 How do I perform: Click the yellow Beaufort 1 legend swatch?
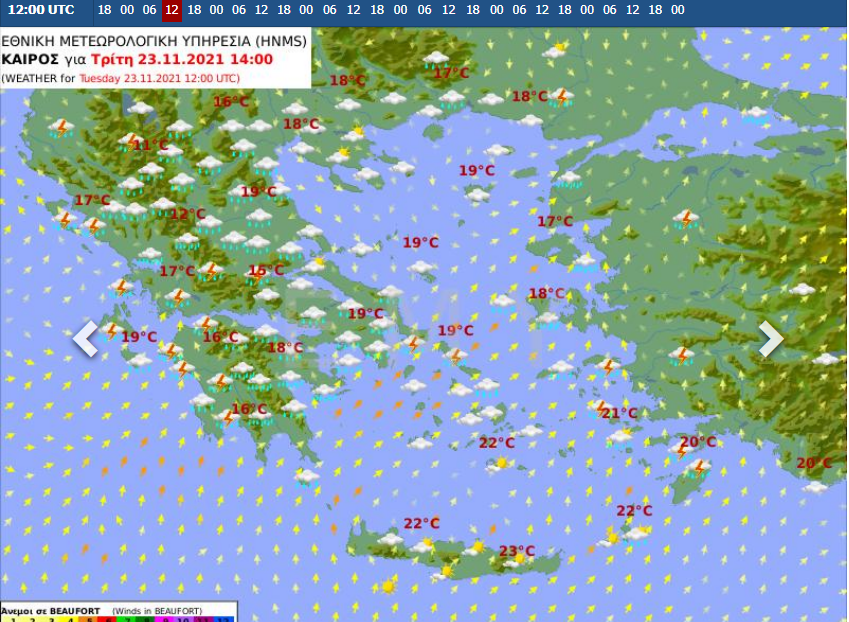pyautogui.click(x=11, y=619)
